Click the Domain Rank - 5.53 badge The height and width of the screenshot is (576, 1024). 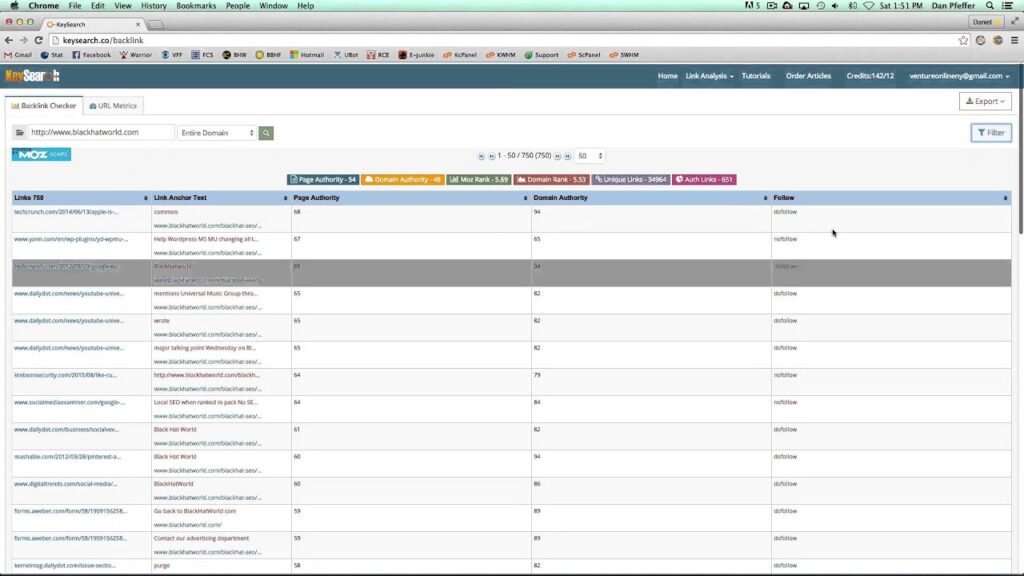(551, 180)
